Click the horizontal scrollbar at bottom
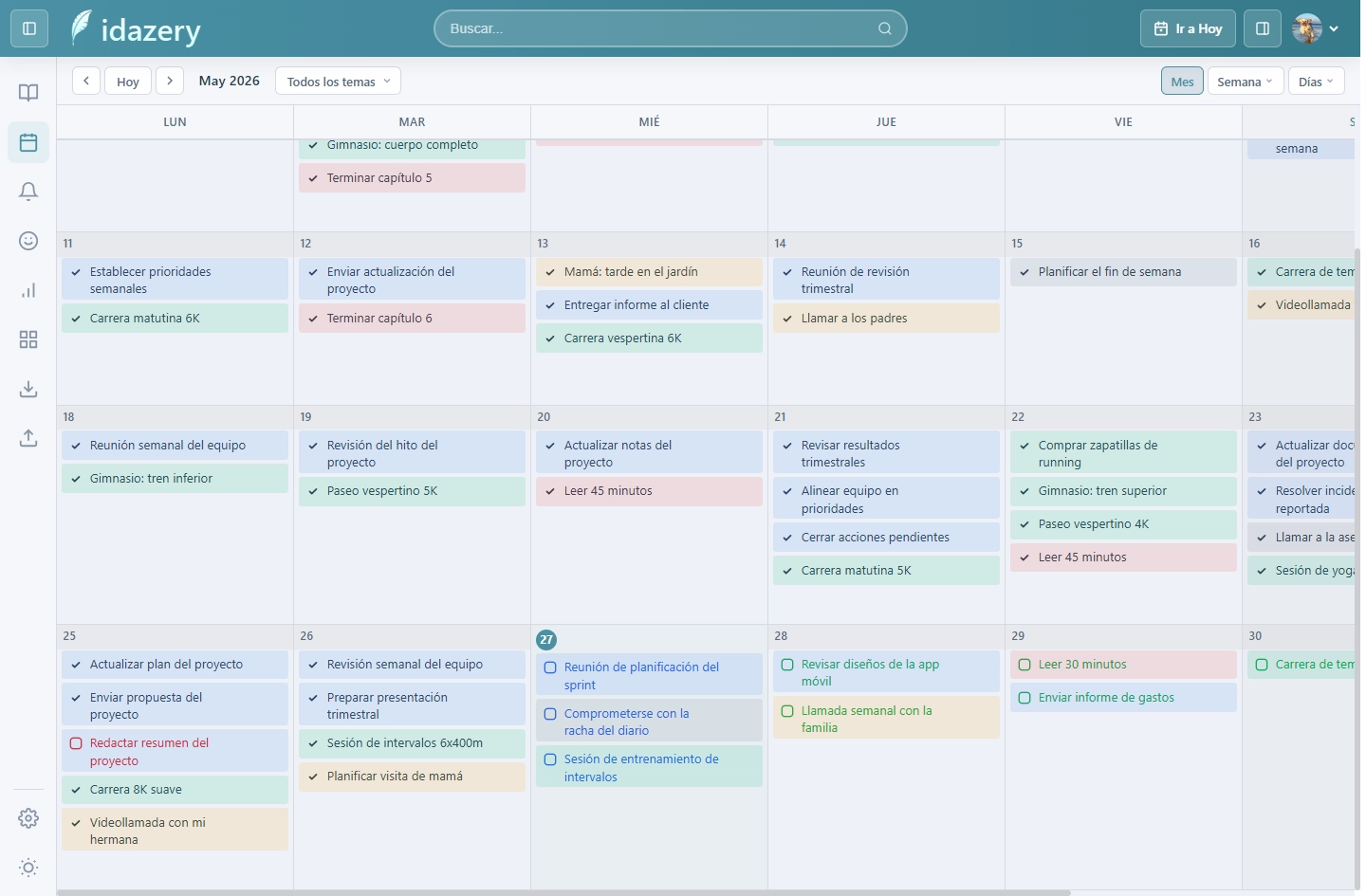Viewport: 1366px width, 896px height. [x=563, y=892]
